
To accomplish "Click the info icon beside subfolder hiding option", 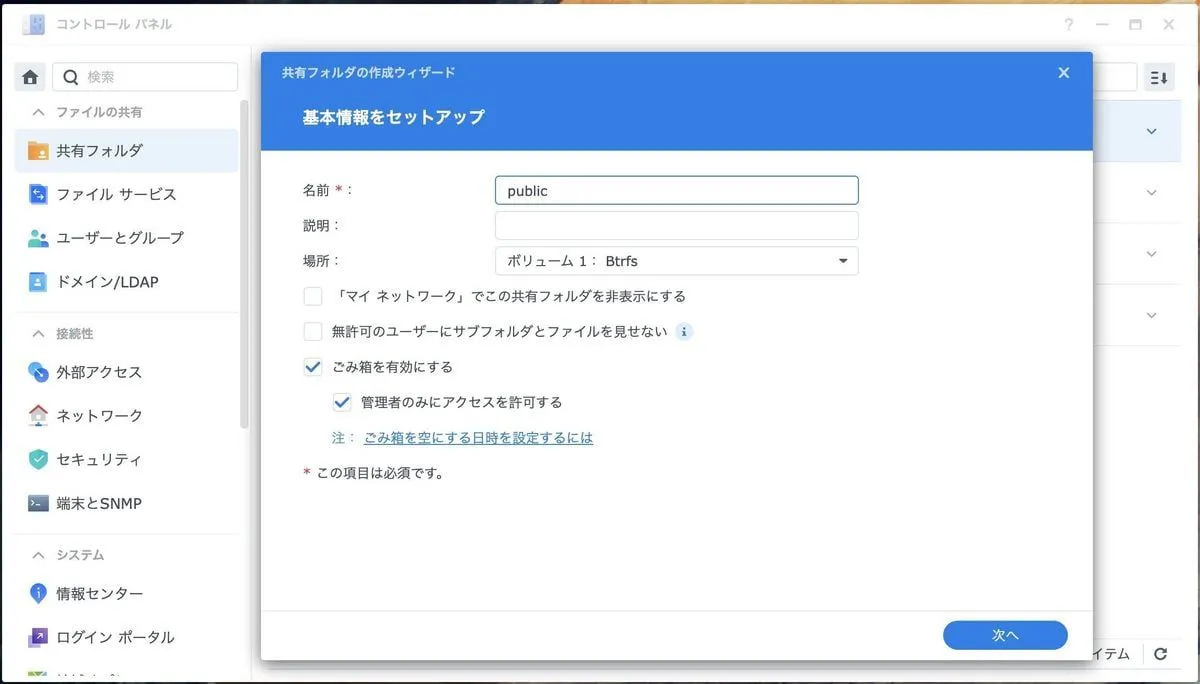I will (684, 332).
